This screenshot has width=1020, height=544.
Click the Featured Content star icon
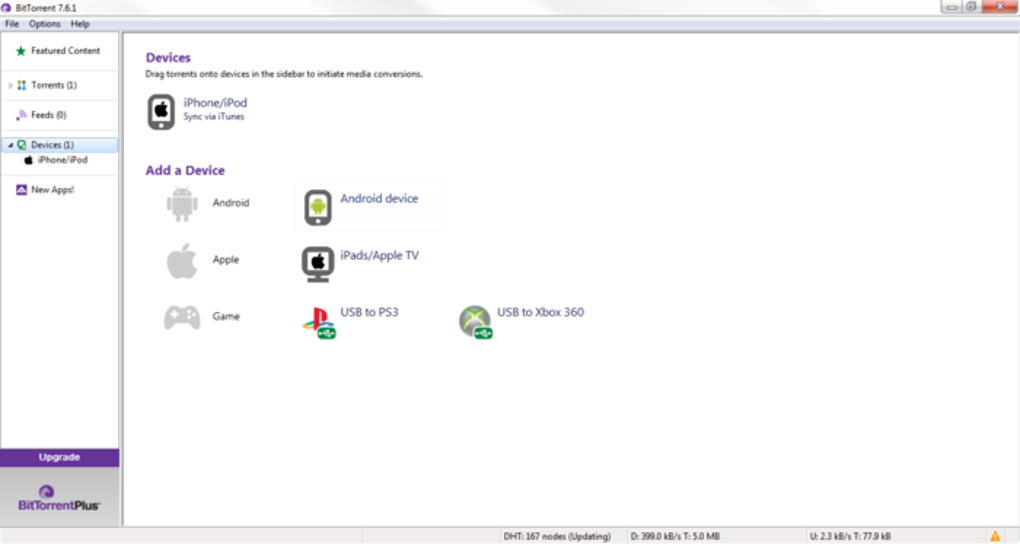[21, 51]
